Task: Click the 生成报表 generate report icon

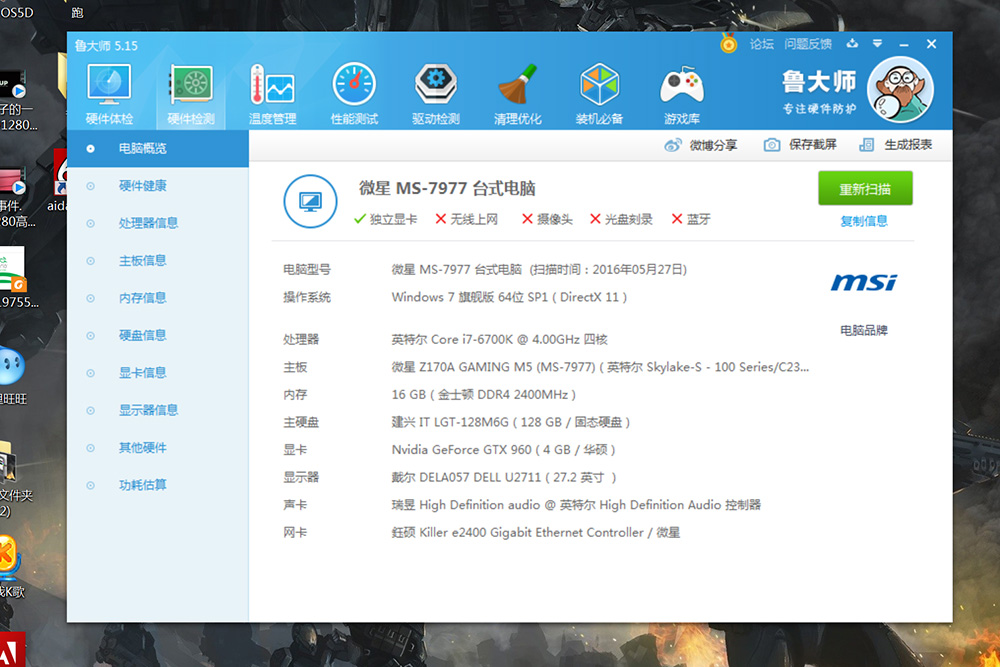Action: pos(867,145)
